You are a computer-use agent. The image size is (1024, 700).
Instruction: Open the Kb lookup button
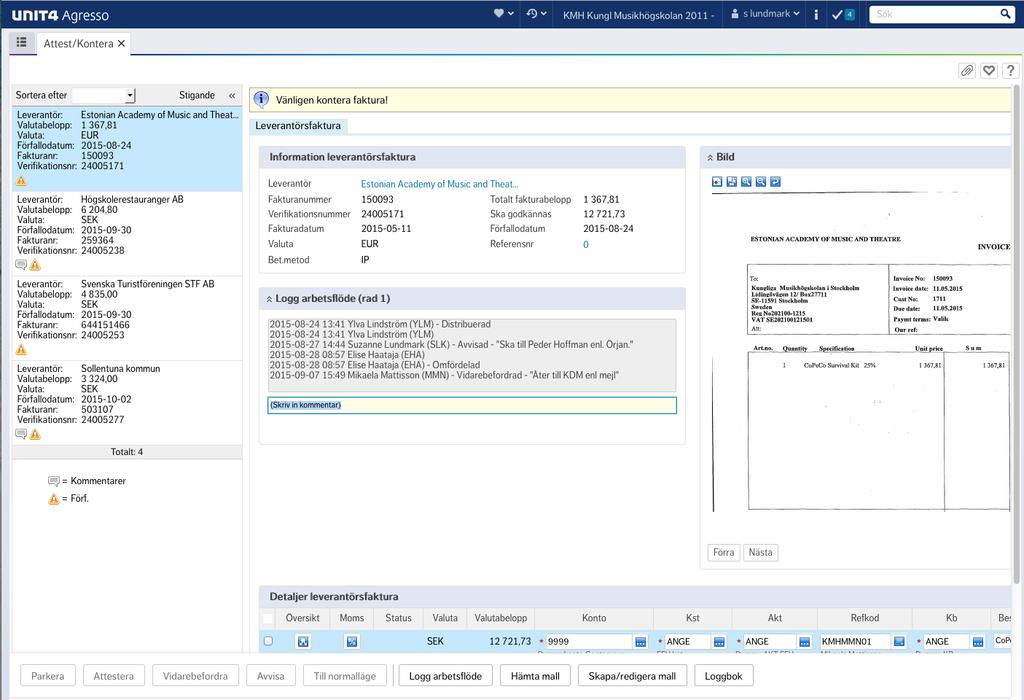point(978,642)
